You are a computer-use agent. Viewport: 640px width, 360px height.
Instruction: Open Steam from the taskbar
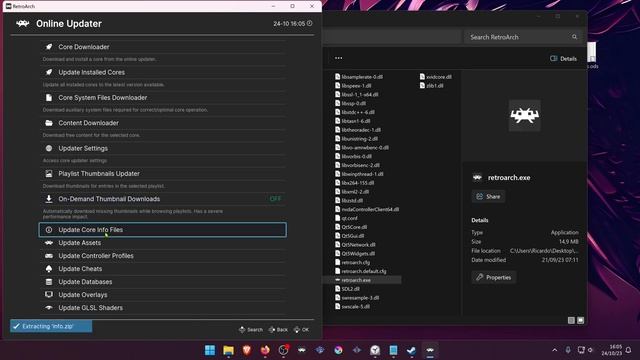(411, 350)
